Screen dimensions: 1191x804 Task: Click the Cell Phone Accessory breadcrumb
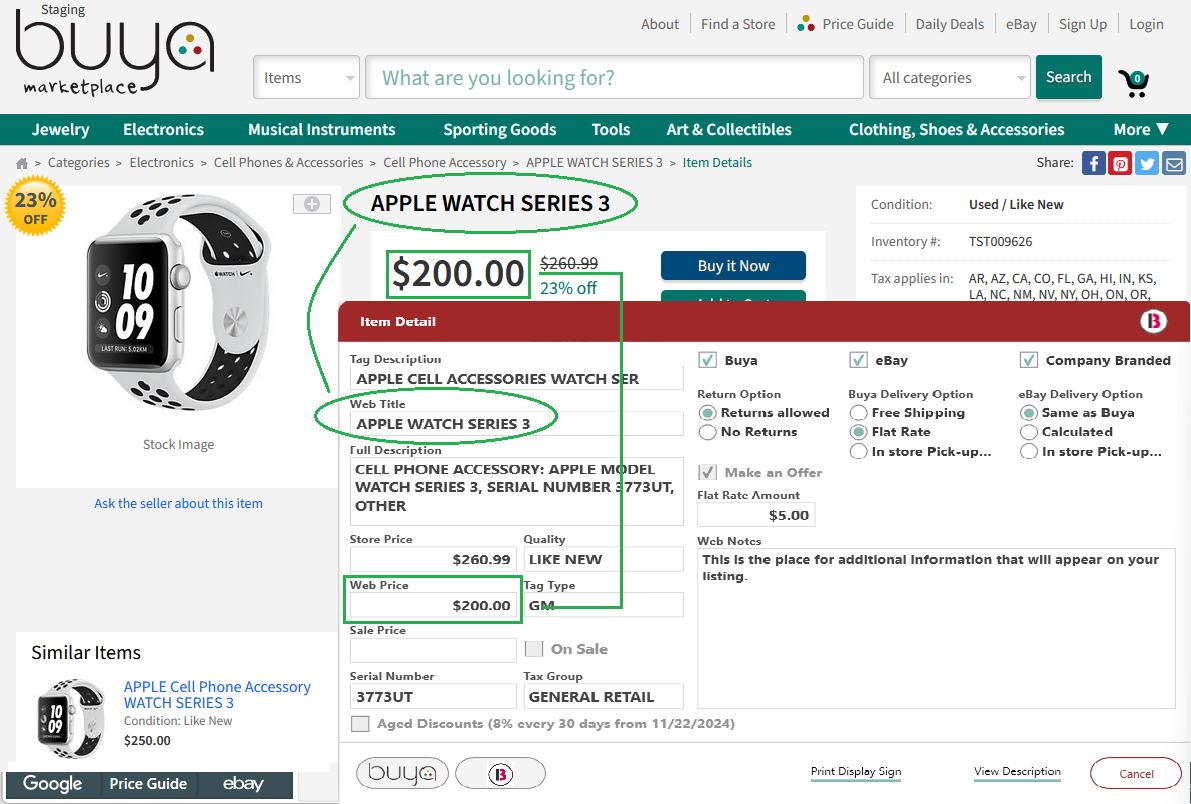pos(444,163)
